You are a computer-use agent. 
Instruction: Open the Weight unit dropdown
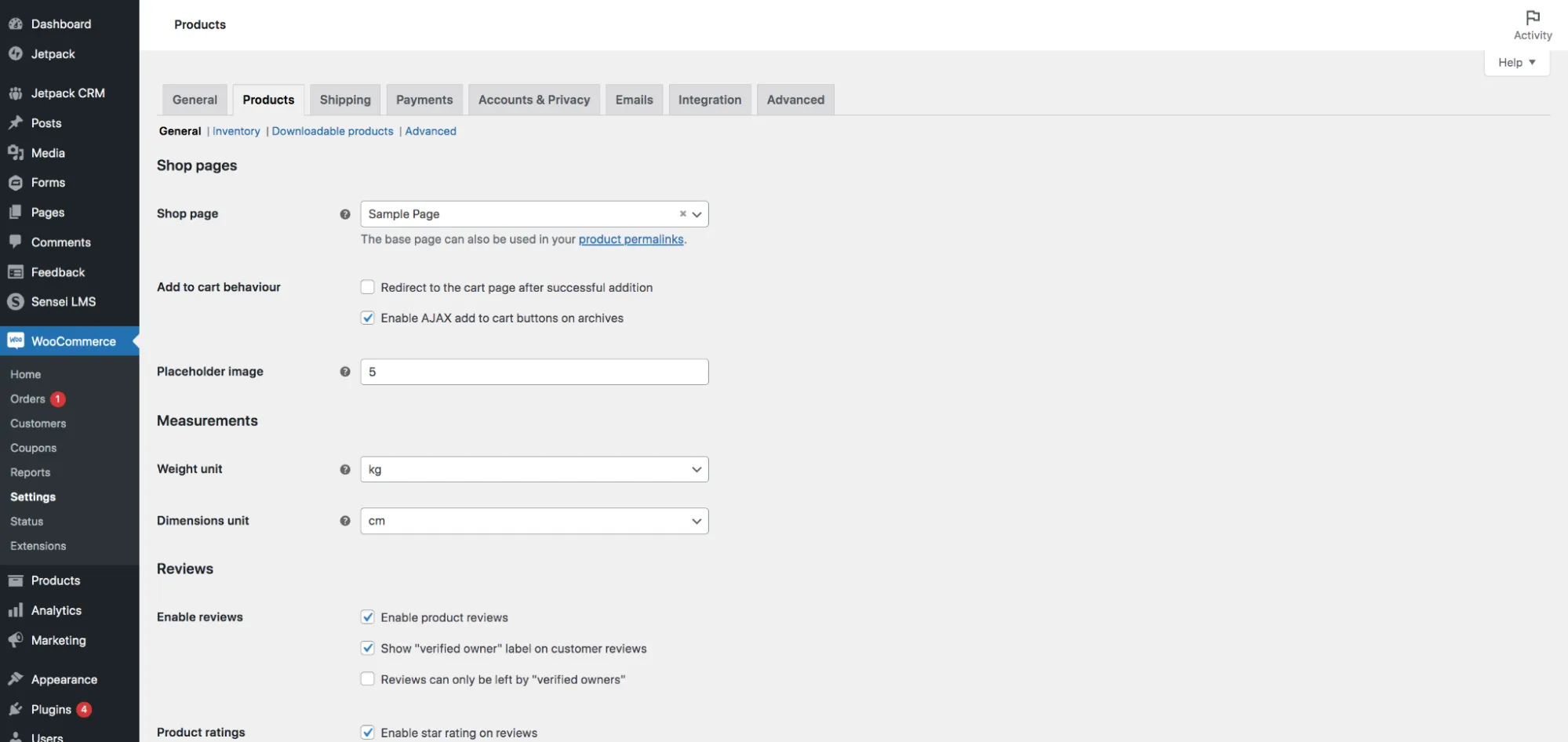(x=533, y=469)
